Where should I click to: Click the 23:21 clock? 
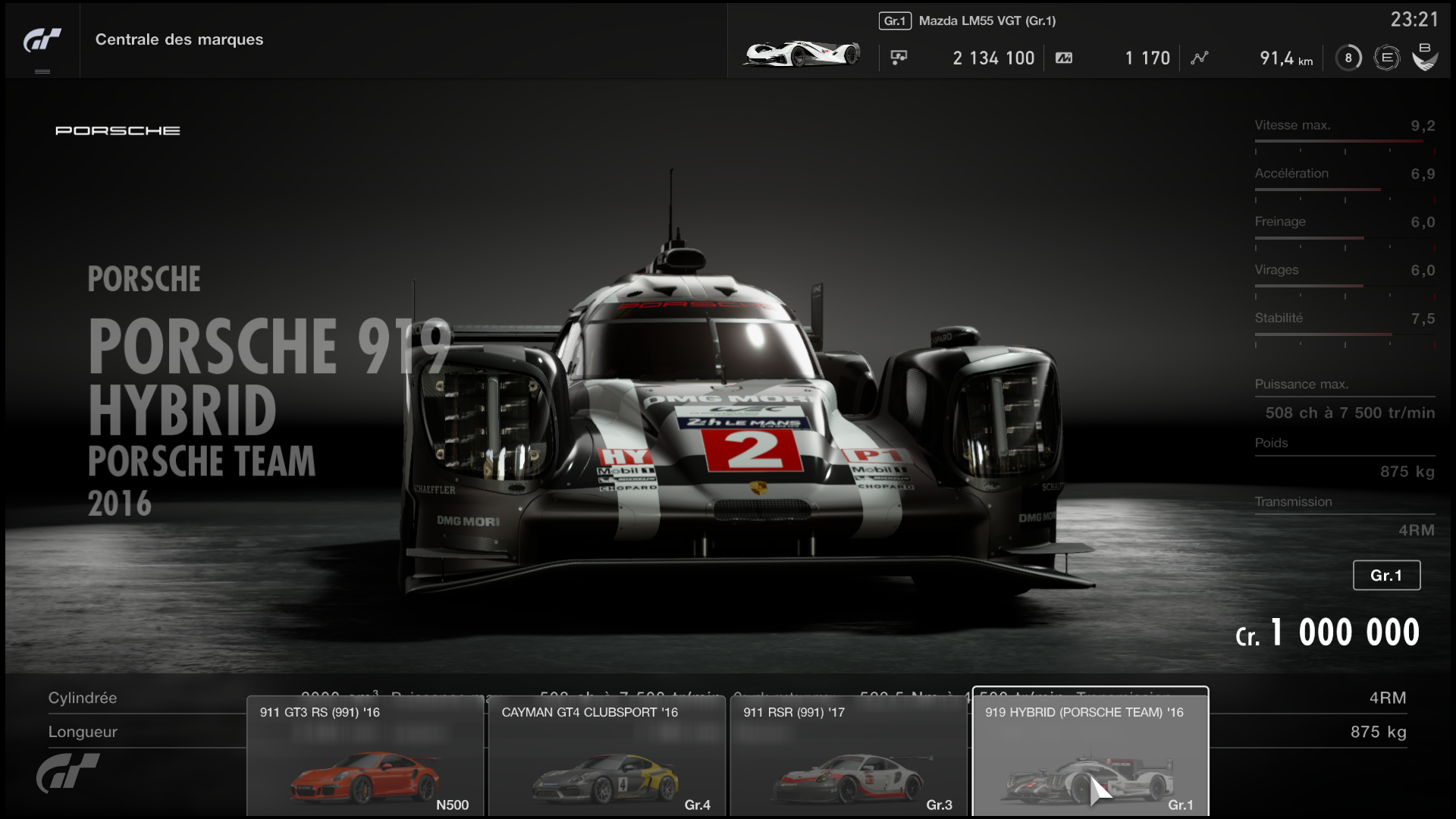pos(1414,19)
